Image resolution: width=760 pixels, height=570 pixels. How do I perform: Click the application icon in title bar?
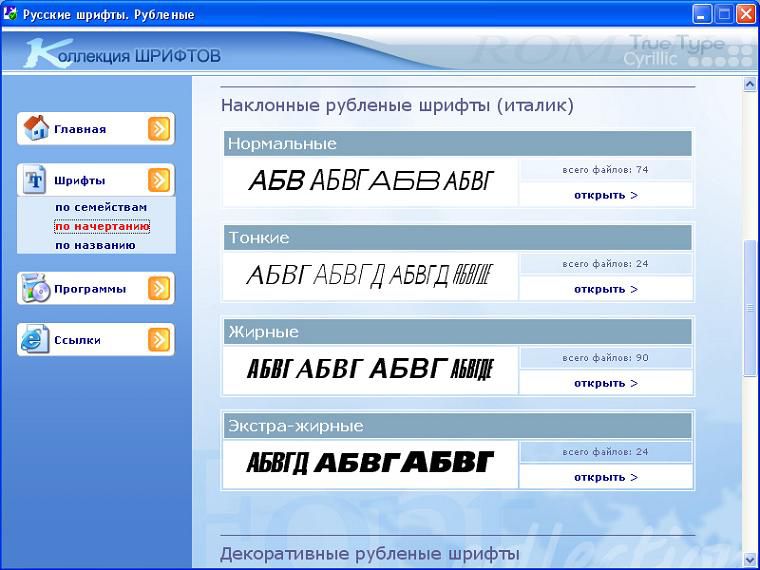[x=11, y=14]
